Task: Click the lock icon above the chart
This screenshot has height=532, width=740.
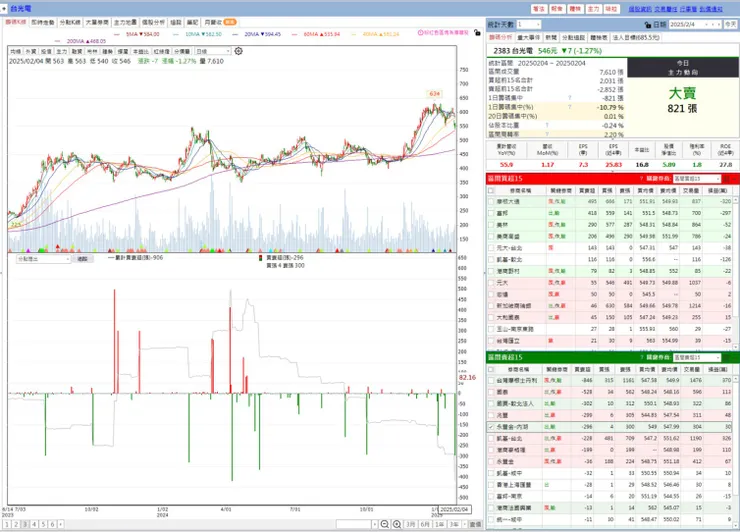Action: pyautogui.click(x=477, y=33)
